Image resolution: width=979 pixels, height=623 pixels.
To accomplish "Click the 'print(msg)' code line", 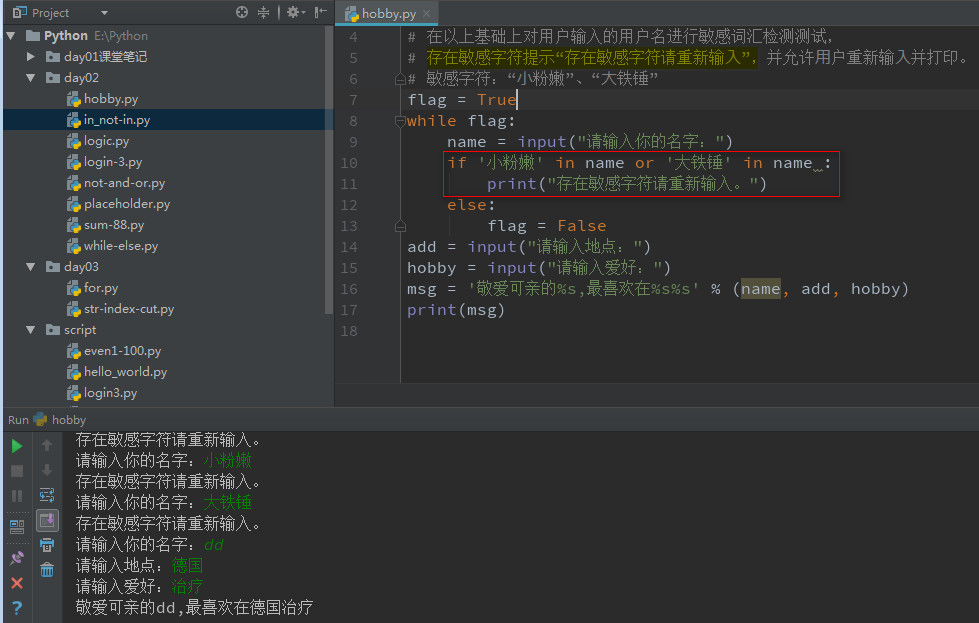I will coord(456,310).
